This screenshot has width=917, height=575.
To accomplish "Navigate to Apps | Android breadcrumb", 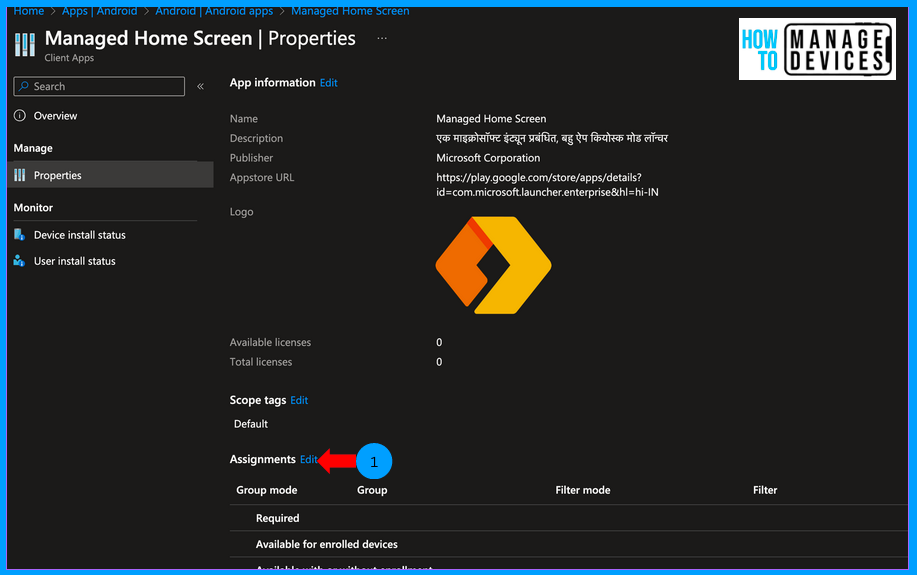I will [99, 11].
